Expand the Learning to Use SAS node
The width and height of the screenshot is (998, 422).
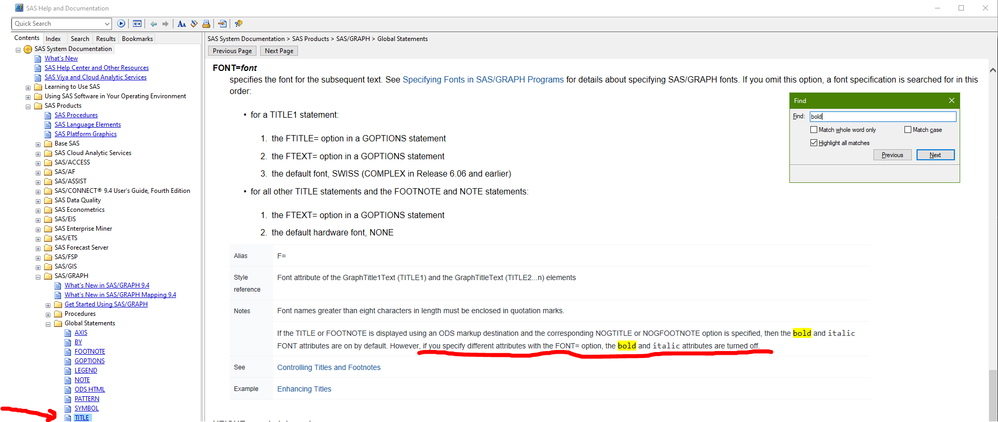tap(28, 87)
